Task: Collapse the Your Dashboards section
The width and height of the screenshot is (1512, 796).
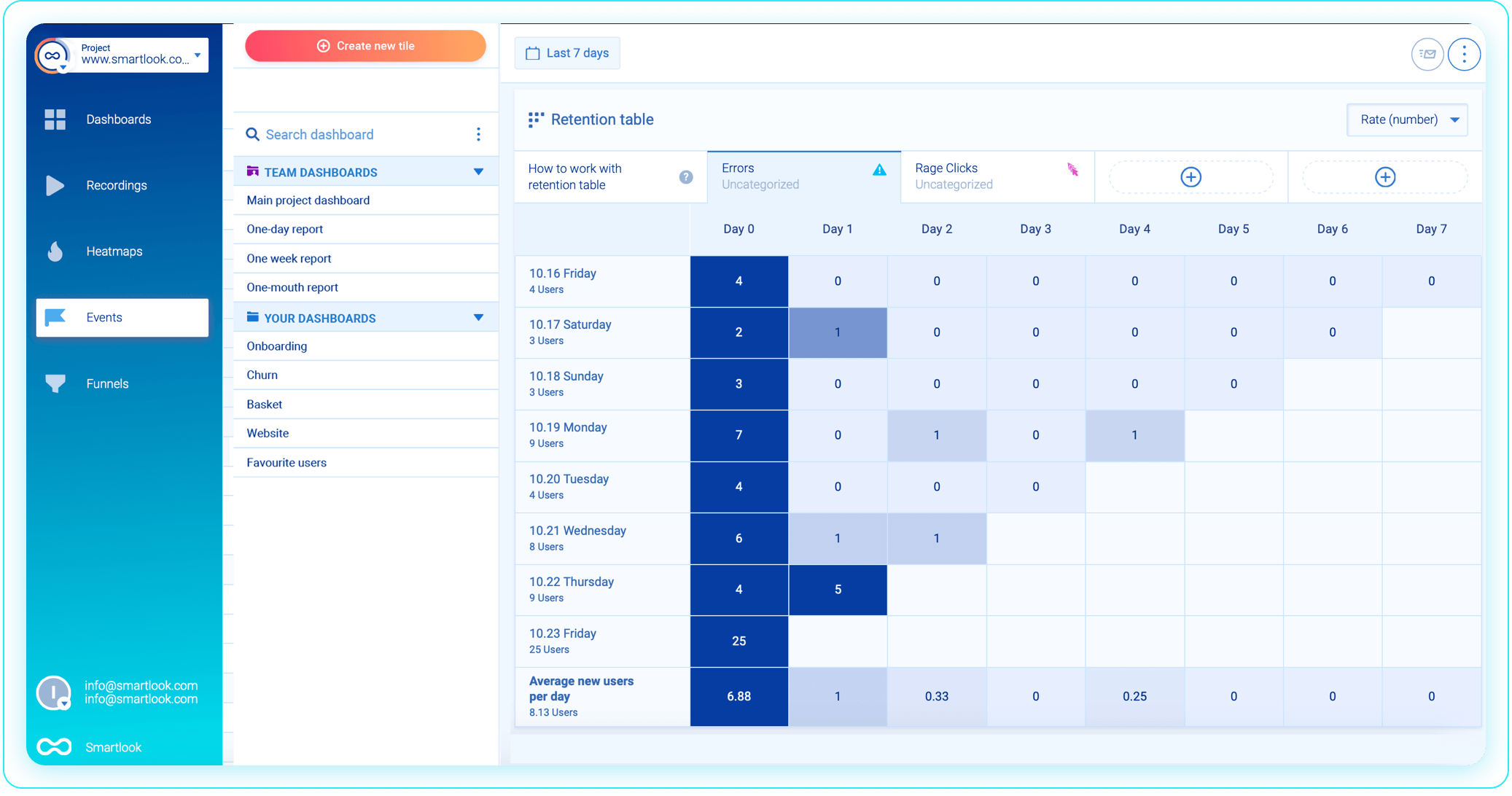Action: 478,318
